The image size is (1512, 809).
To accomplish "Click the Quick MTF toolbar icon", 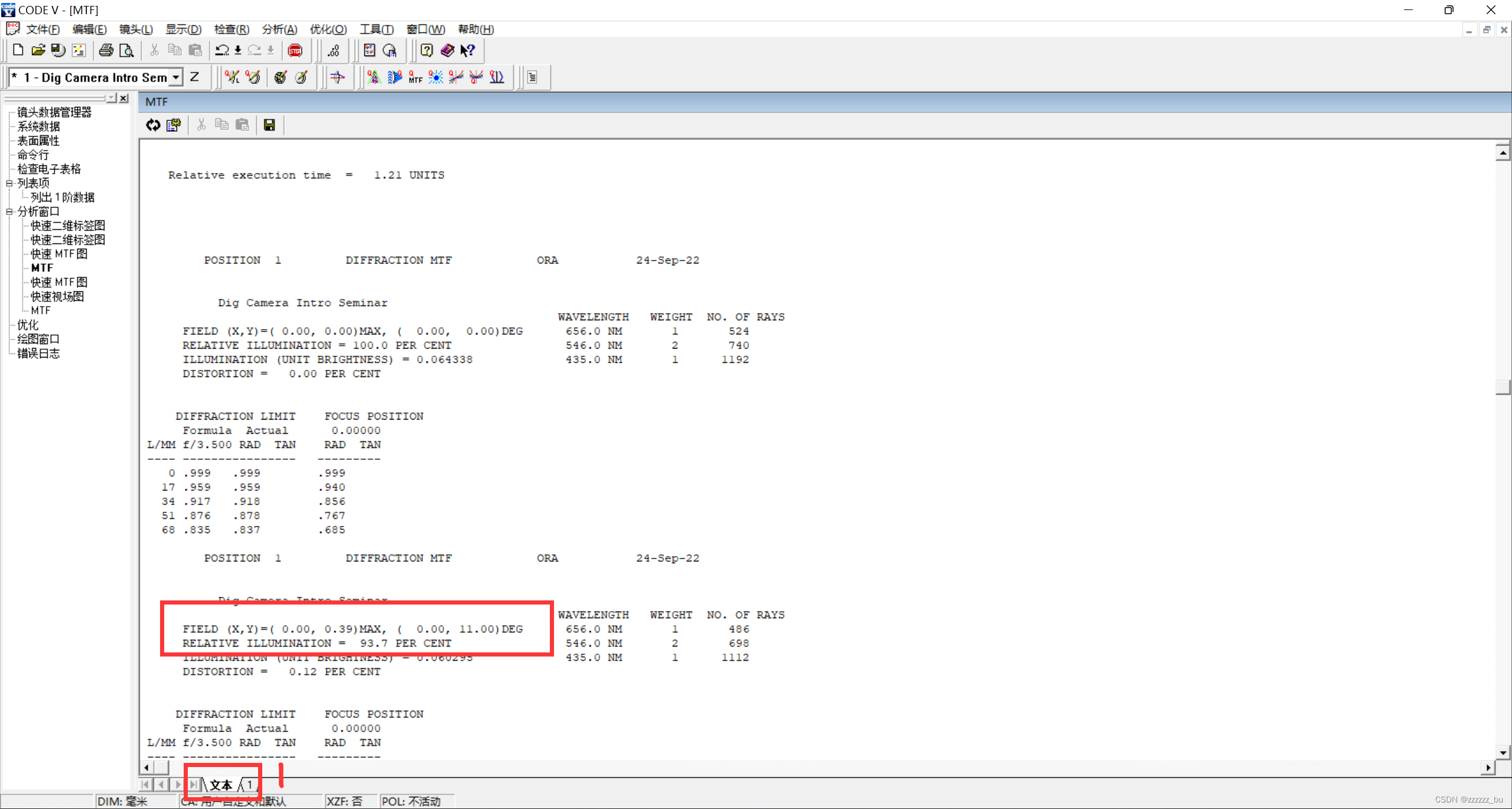I will click(x=415, y=77).
